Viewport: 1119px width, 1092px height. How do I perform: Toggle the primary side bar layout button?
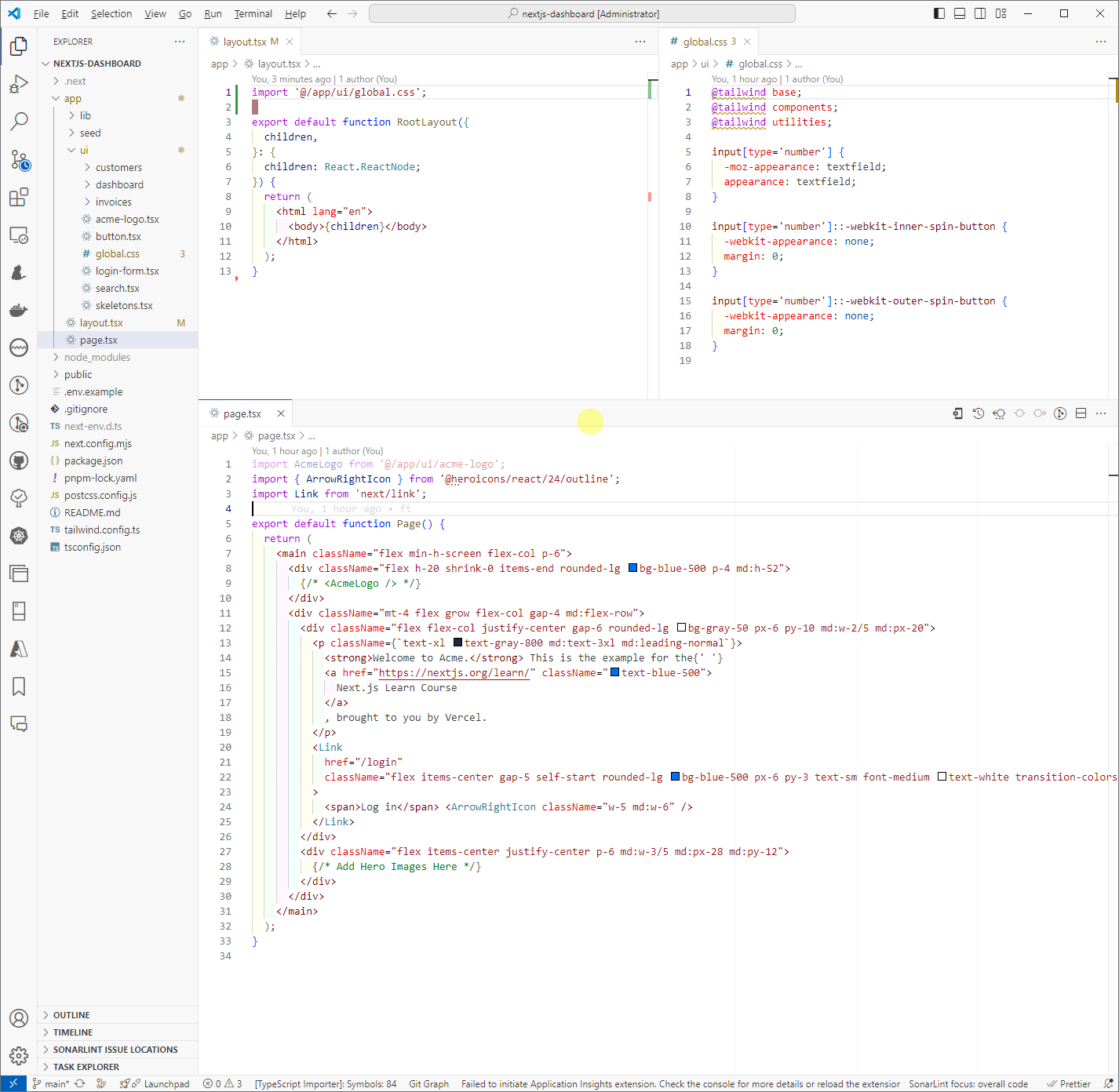pos(939,13)
